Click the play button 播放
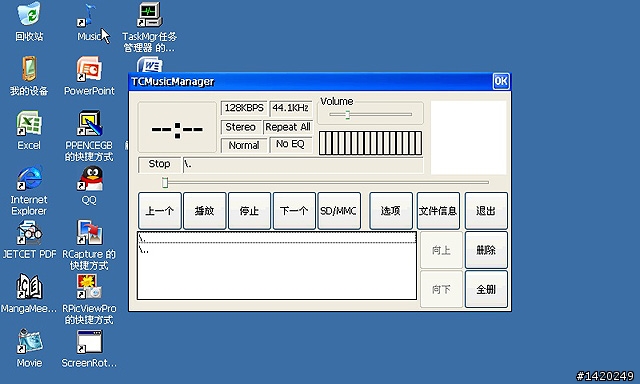Screen dimensions: 640x384 tap(204, 211)
